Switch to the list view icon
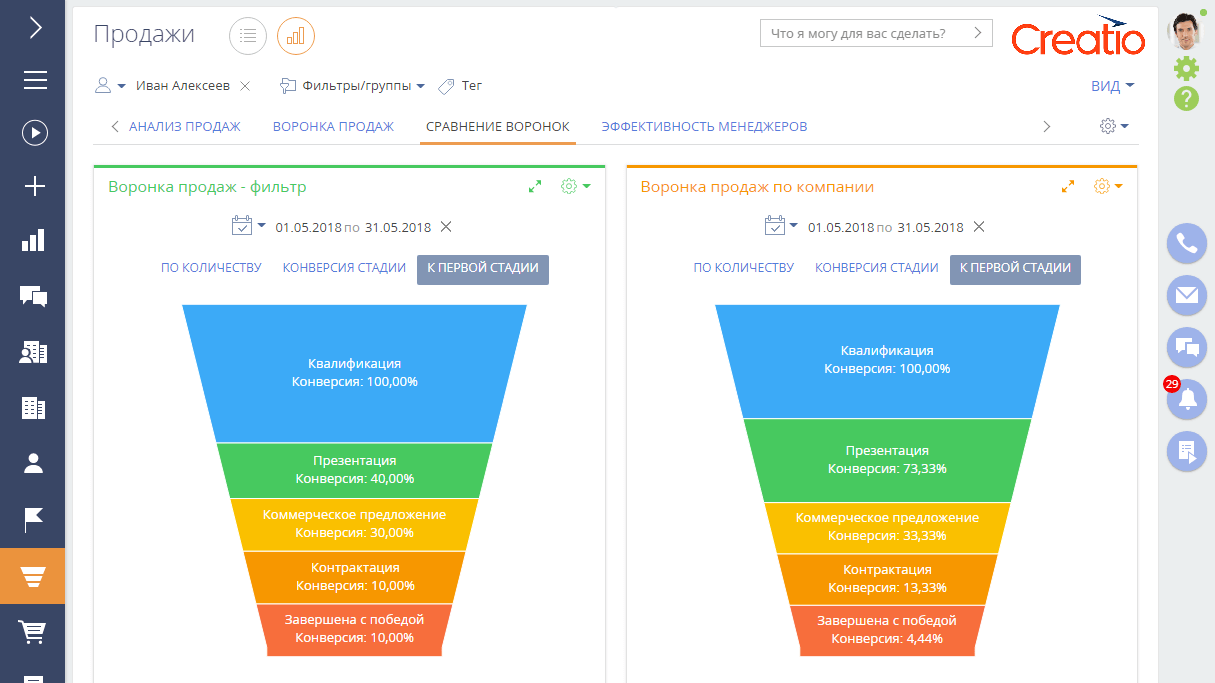This screenshot has width=1215, height=683. pyautogui.click(x=248, y=36)
